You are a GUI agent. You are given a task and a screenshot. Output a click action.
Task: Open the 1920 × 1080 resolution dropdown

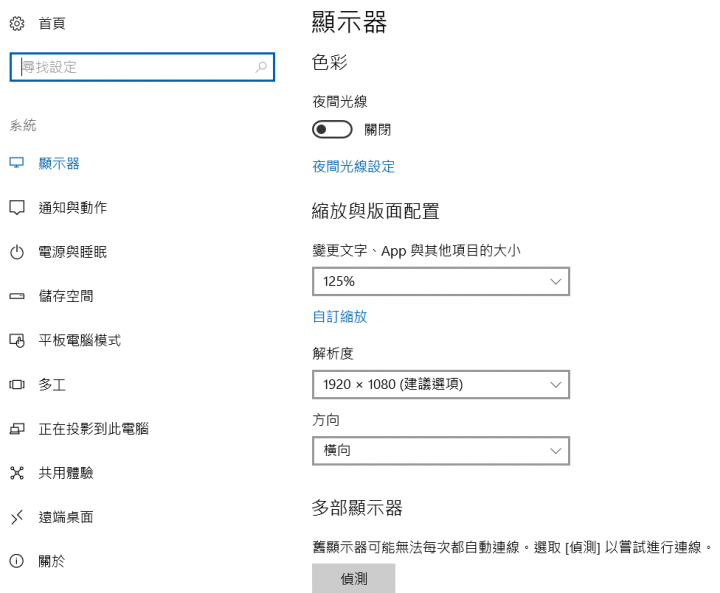(441, 384)
